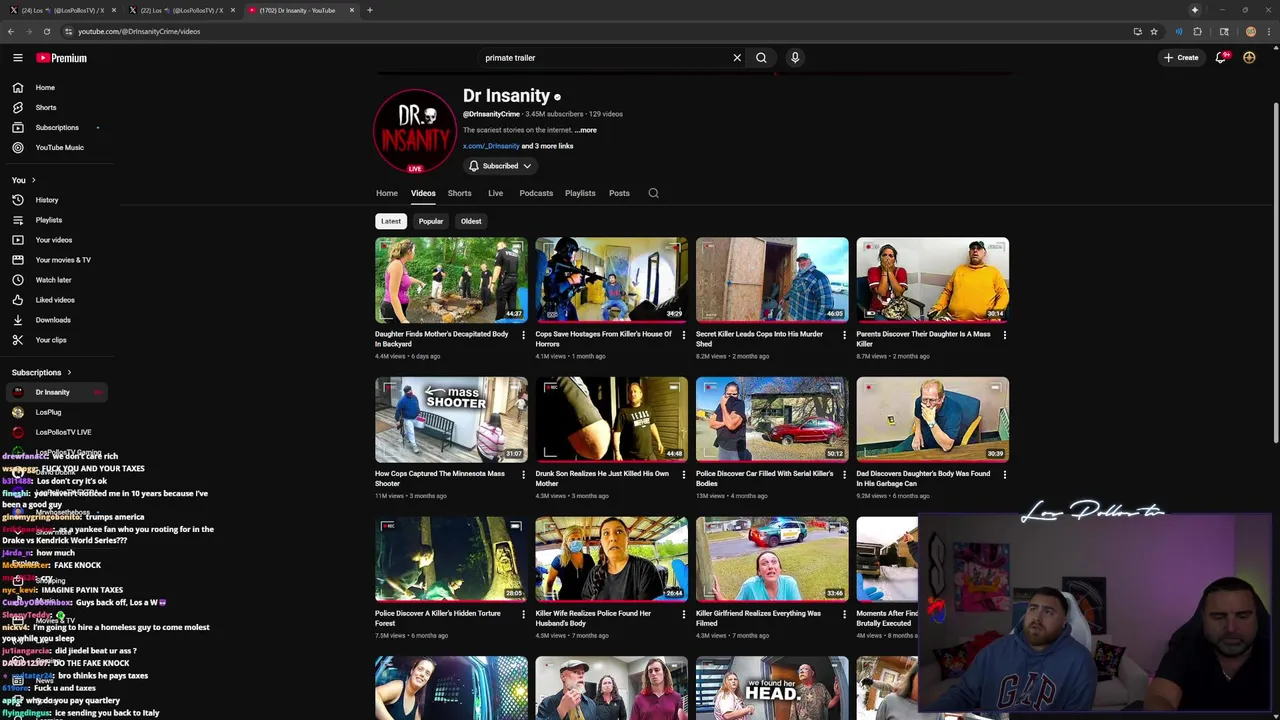Open options for Daughter Finds Mother's video
The height and width of the screenshot is (720, 1280).
[x=523, y=335]
